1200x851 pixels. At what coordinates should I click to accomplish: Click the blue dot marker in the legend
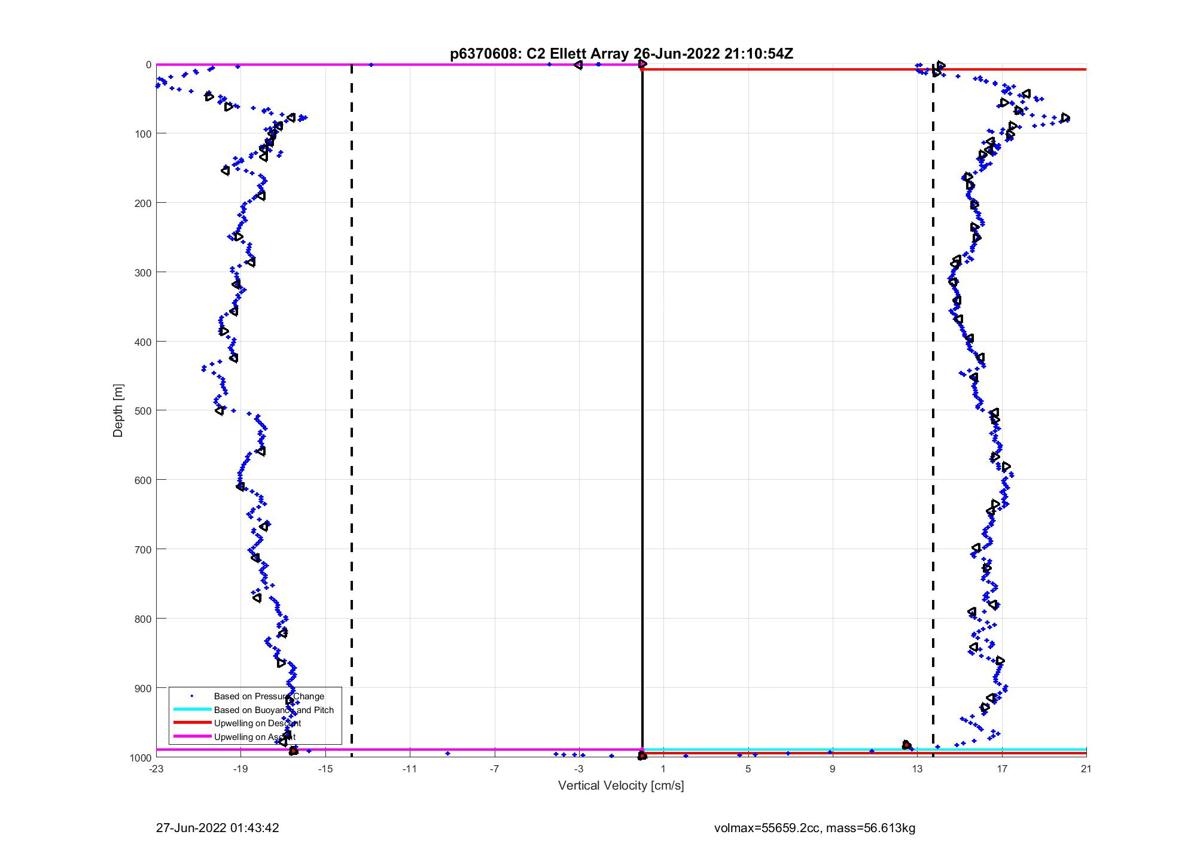pyautogui.click(x=190, y=696)
